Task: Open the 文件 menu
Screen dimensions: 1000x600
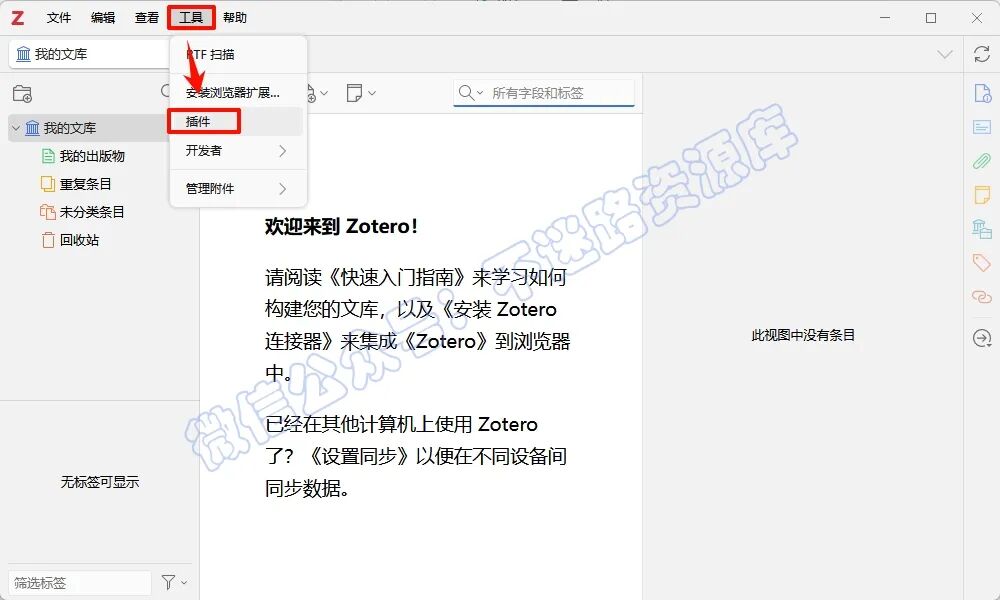Action: pyautogui.click(x=59, y=18)
